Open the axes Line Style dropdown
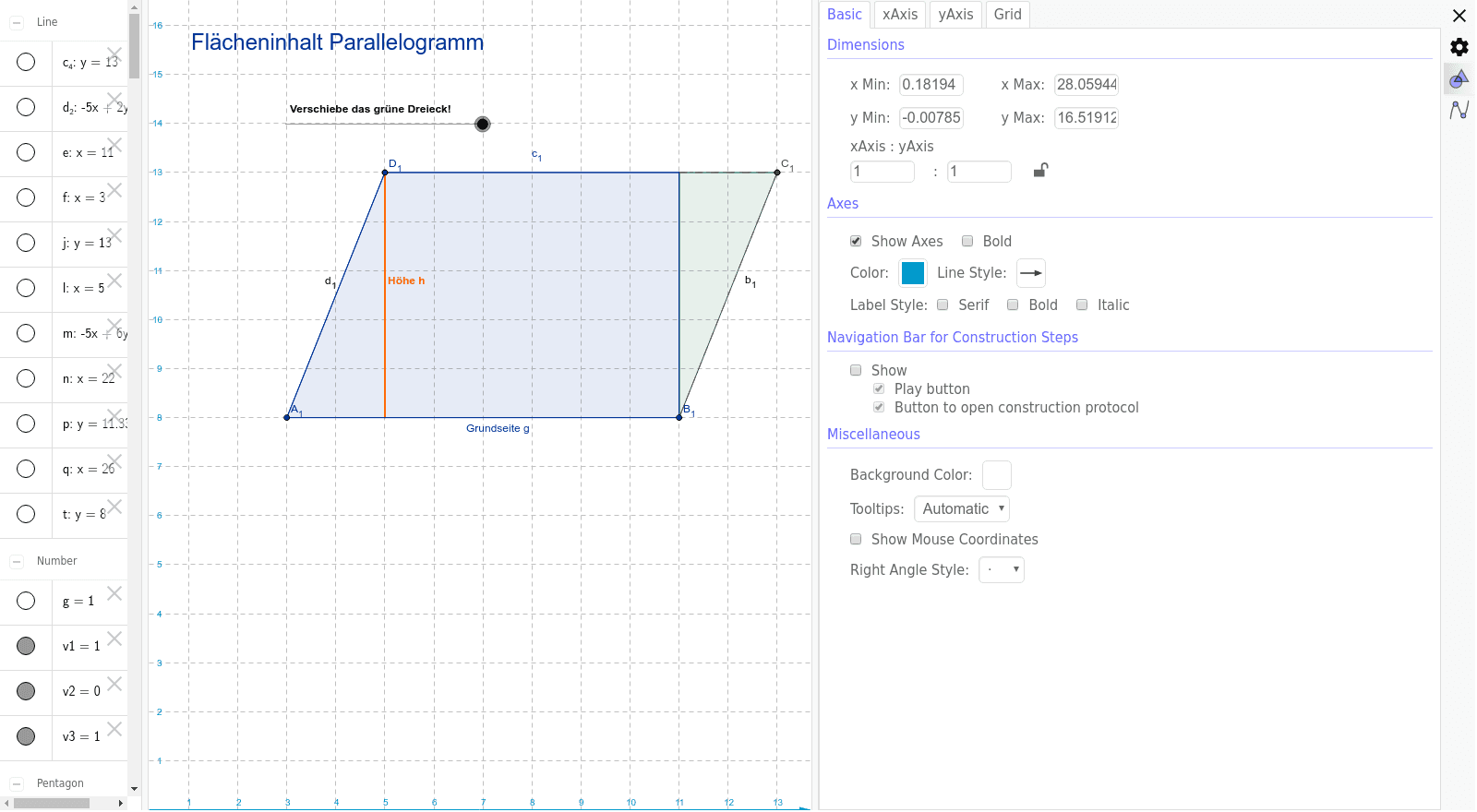The image size is (1477, 812). click(x=1031, y=273)
